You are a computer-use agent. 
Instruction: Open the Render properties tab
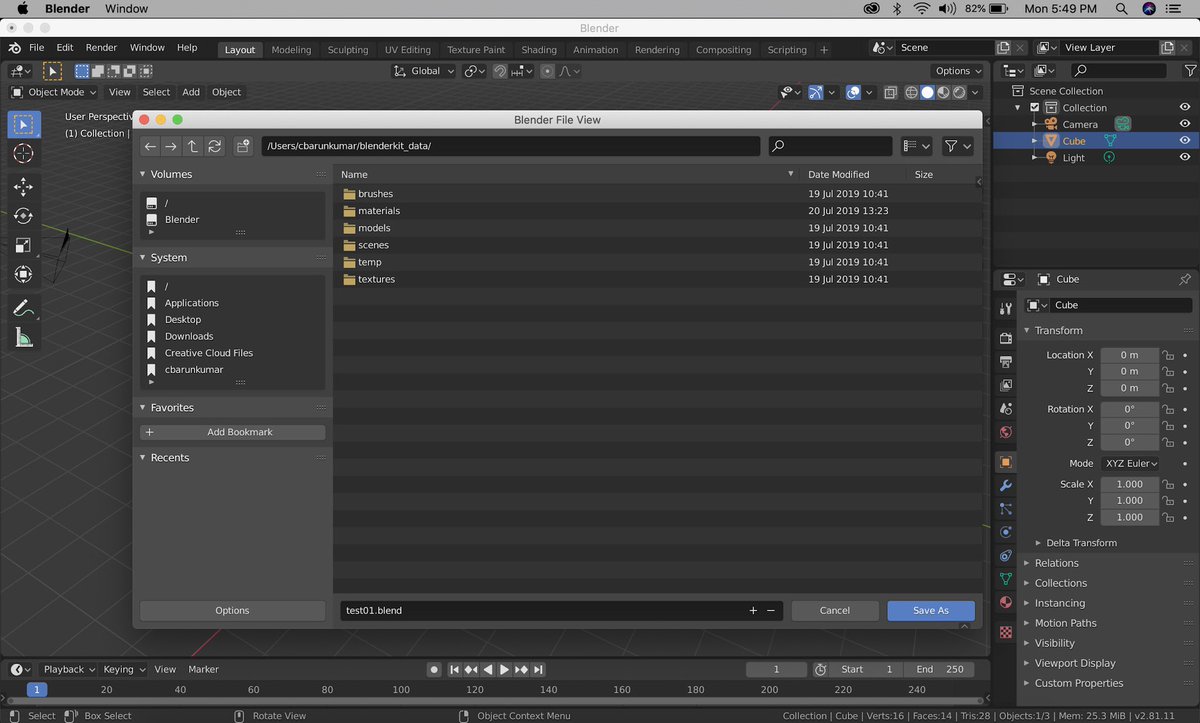click(x=1006, y=338)
